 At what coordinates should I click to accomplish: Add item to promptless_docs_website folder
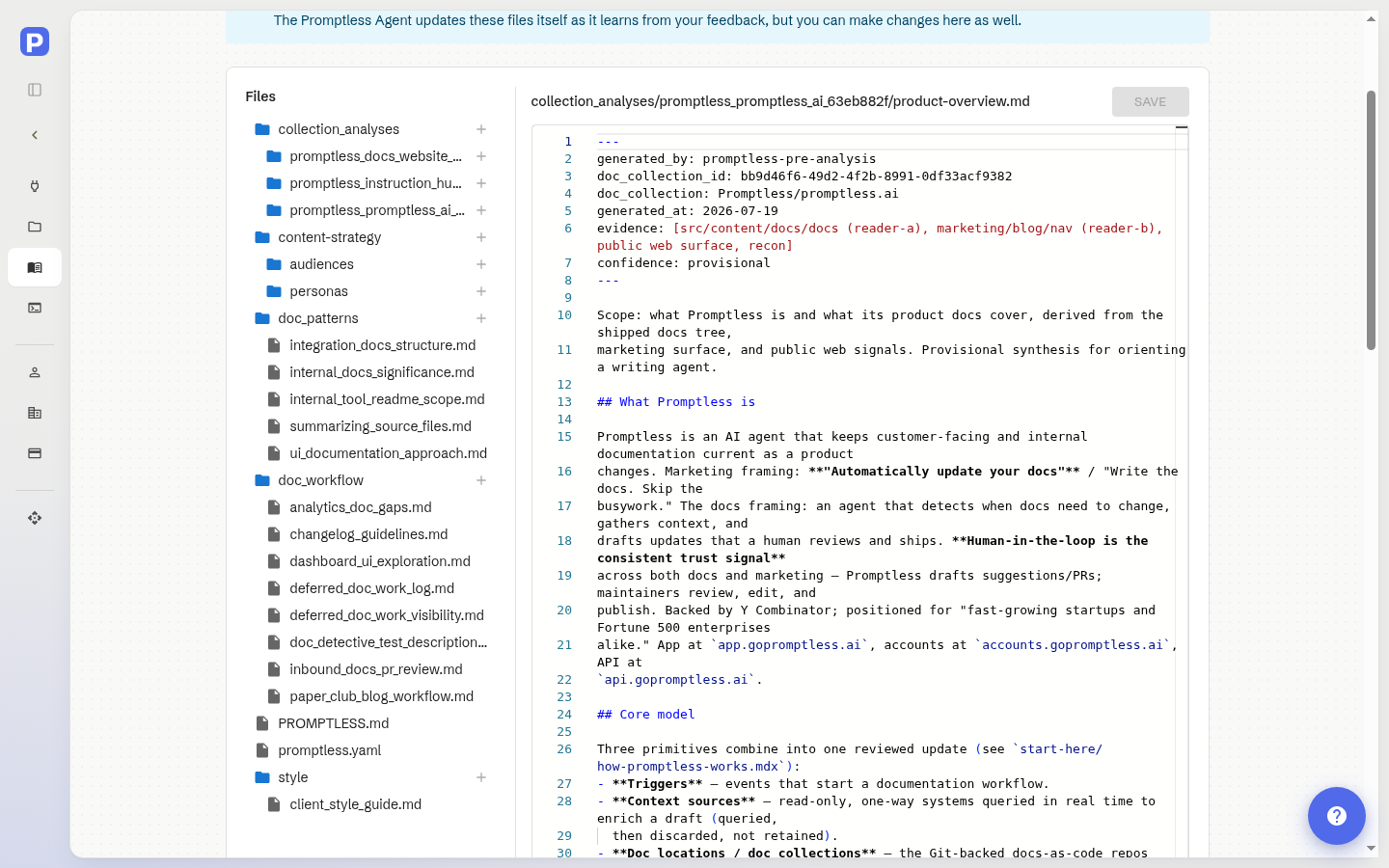point(481,156)
